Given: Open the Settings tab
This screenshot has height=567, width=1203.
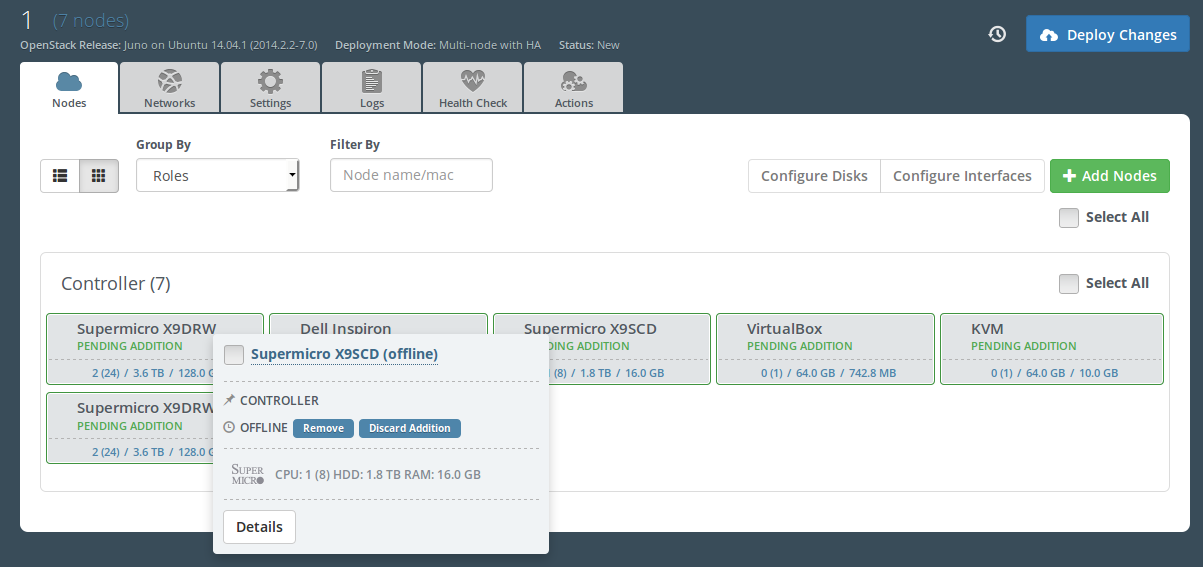Looking at the screenshot, I should (270, 88).
